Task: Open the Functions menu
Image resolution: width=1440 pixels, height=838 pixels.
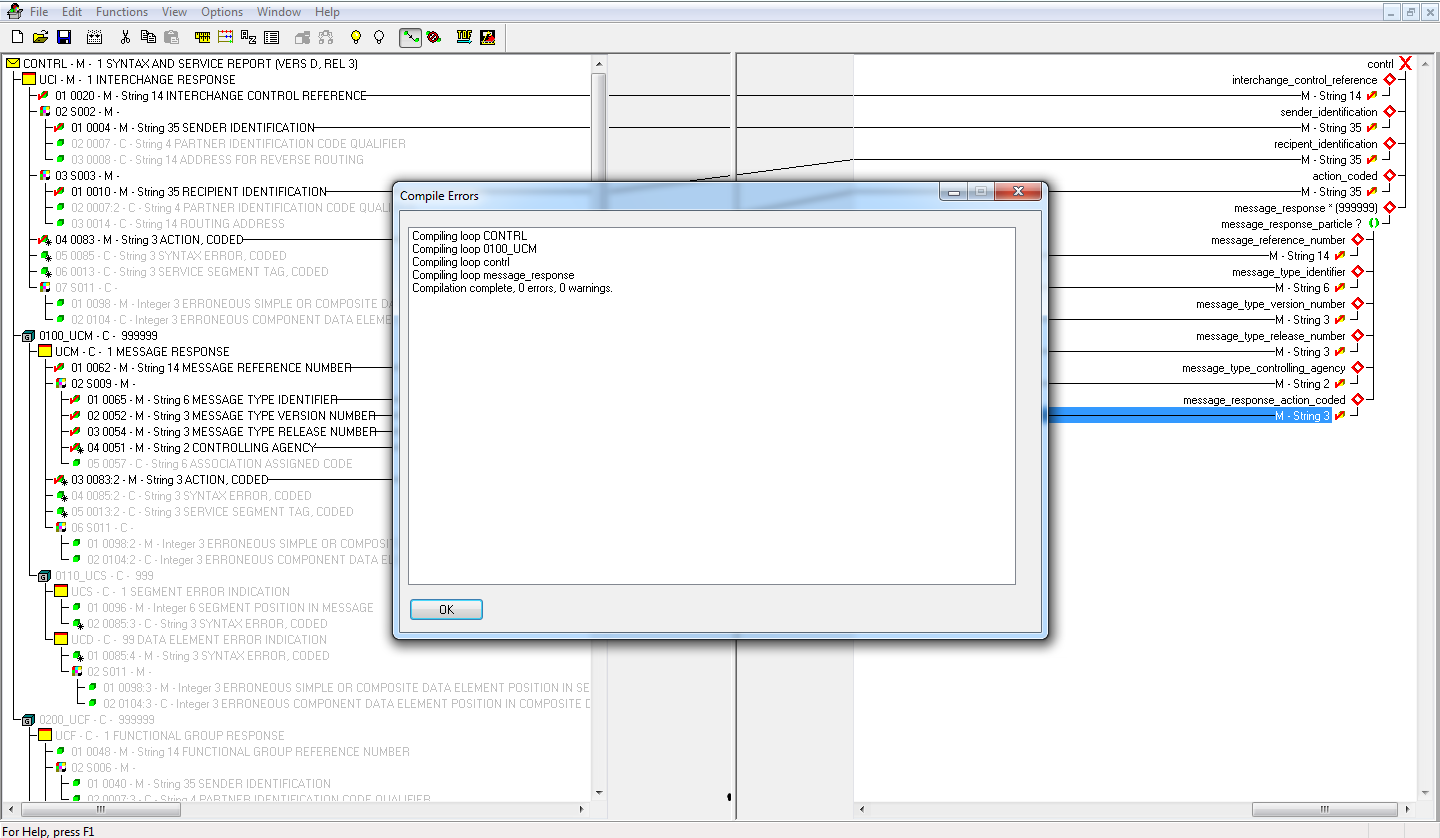Action: click(121, 11)
